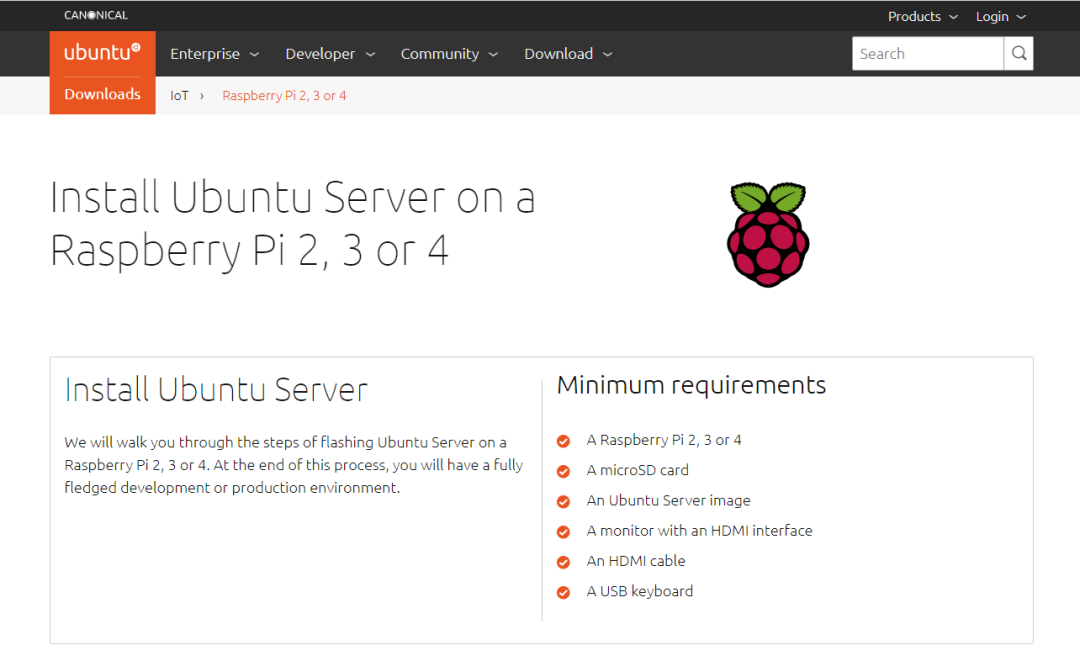Click the Raspberry Pi 2, 3 or 4 breadcrumb
This screenshot has height=661, width=1080.
(x=284, y=96)
